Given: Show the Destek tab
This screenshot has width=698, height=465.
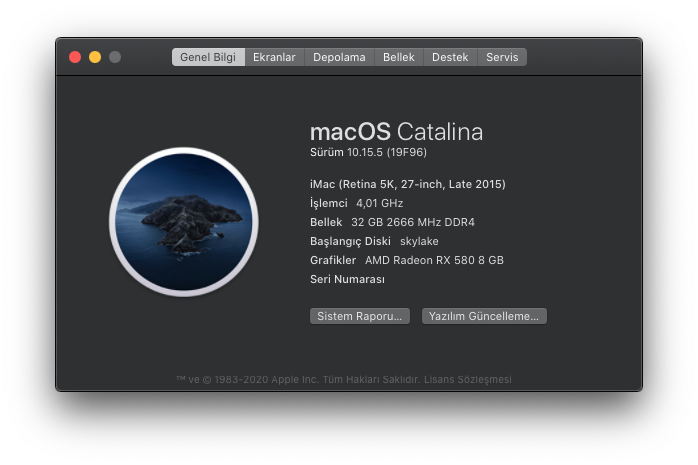Looking at the screenshot, I should (x=450, y=57).
